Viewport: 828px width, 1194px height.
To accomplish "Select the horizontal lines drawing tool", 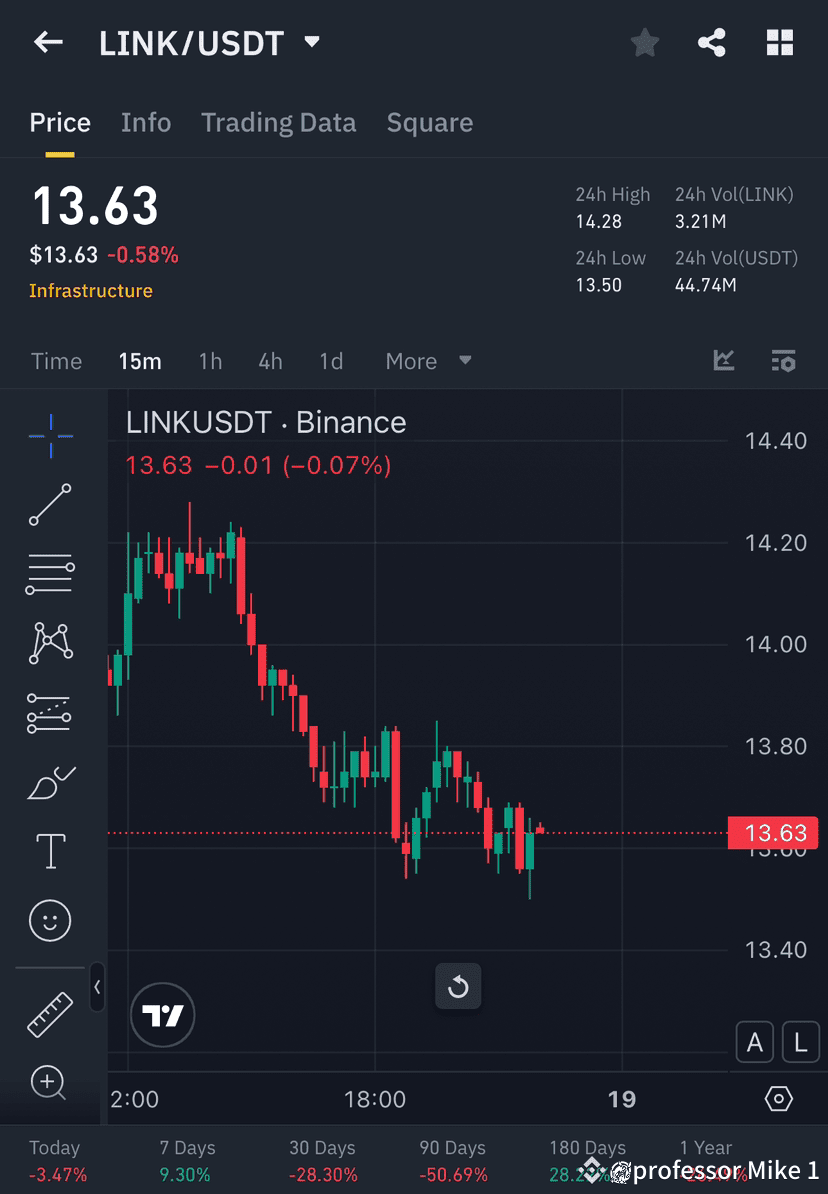I will point(50,573).
